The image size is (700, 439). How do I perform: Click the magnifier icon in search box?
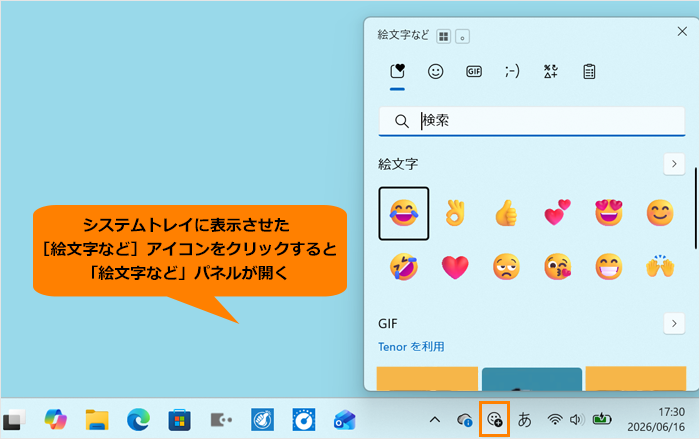(402, 121)
